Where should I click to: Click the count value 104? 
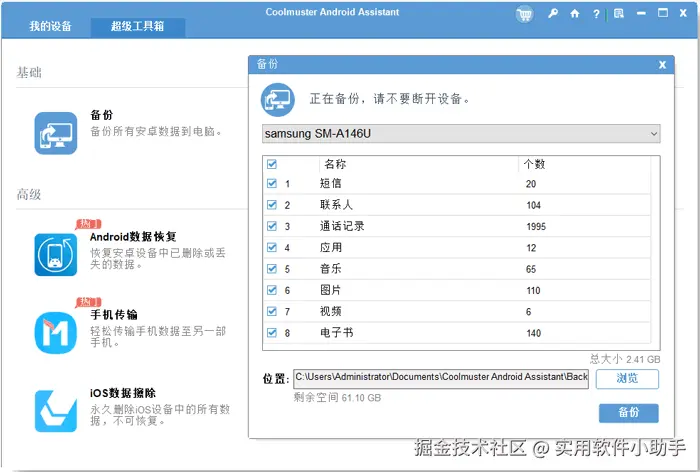[x=533, y=205]
